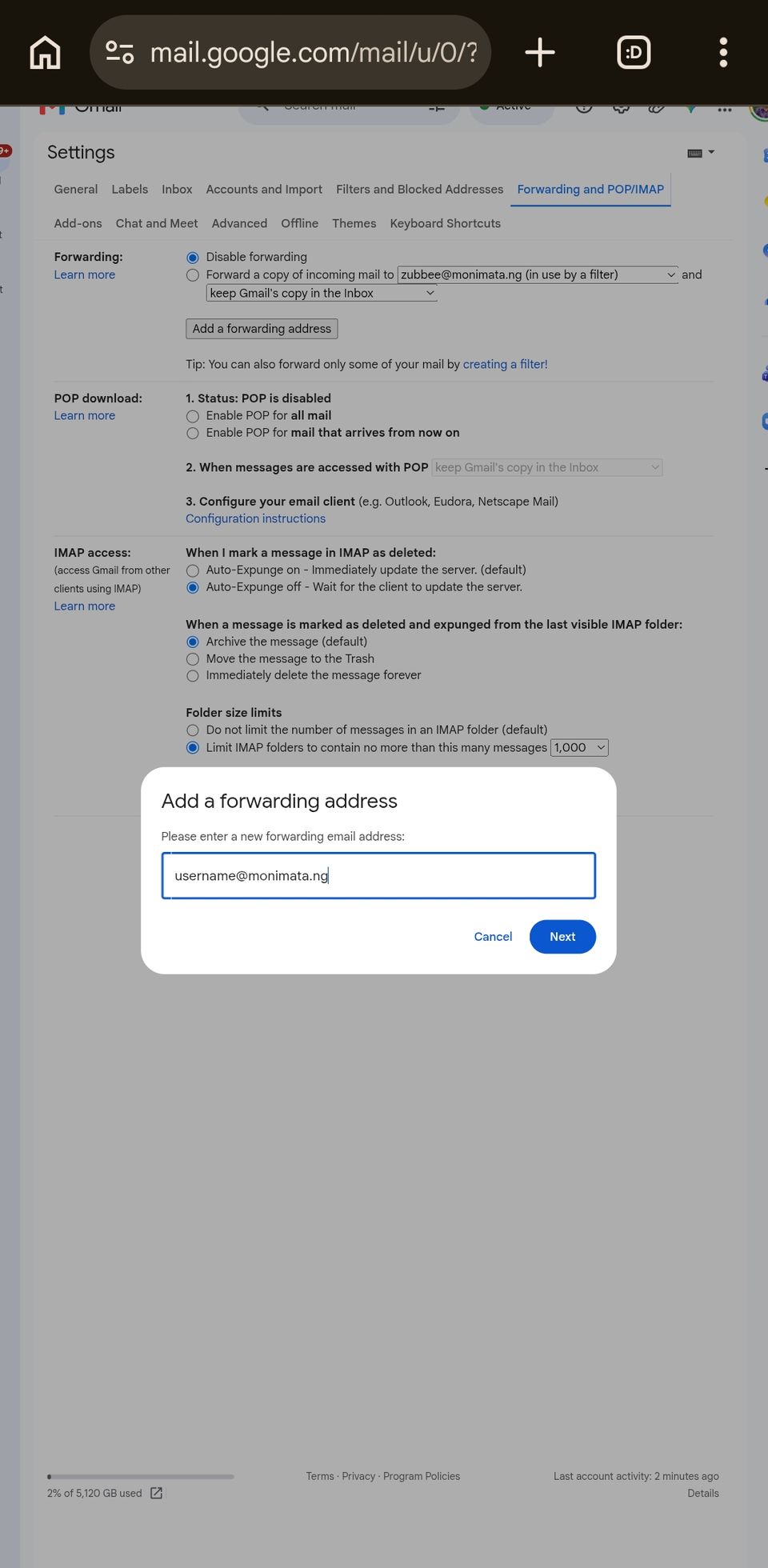Click Learn more under POP download
The height and width of the screenshot is (1568, 768).
pyautogui.click(x=85, y=416)
